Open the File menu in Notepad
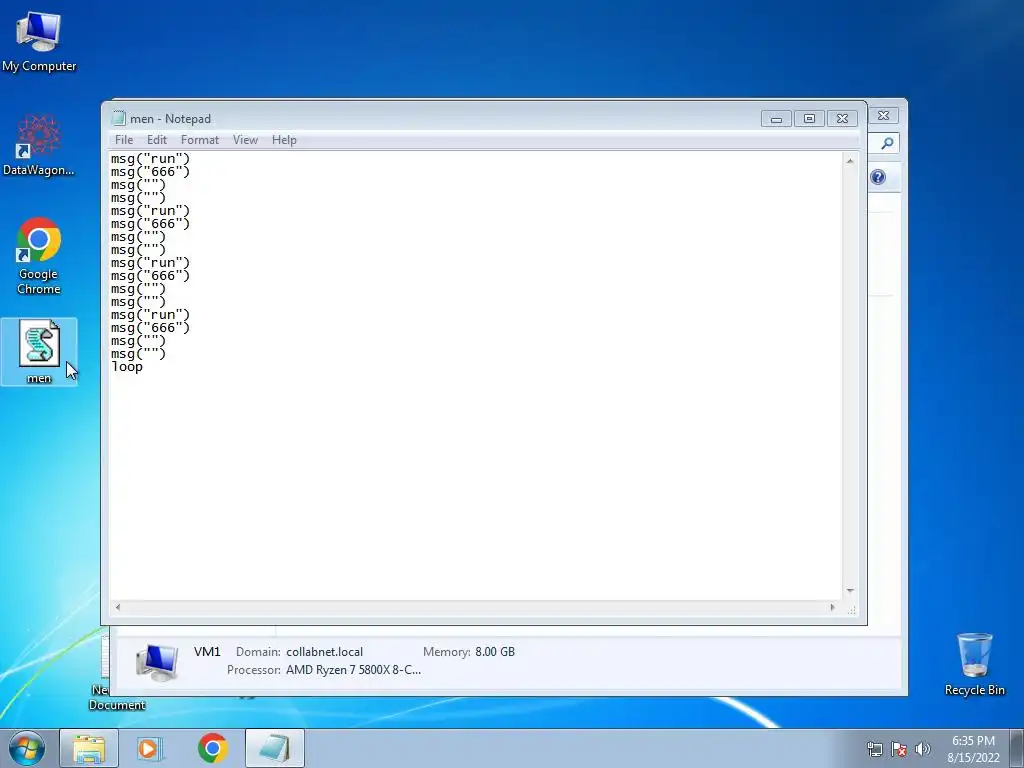The height and width of the screenshot is (768, 1024). point(124,140)
